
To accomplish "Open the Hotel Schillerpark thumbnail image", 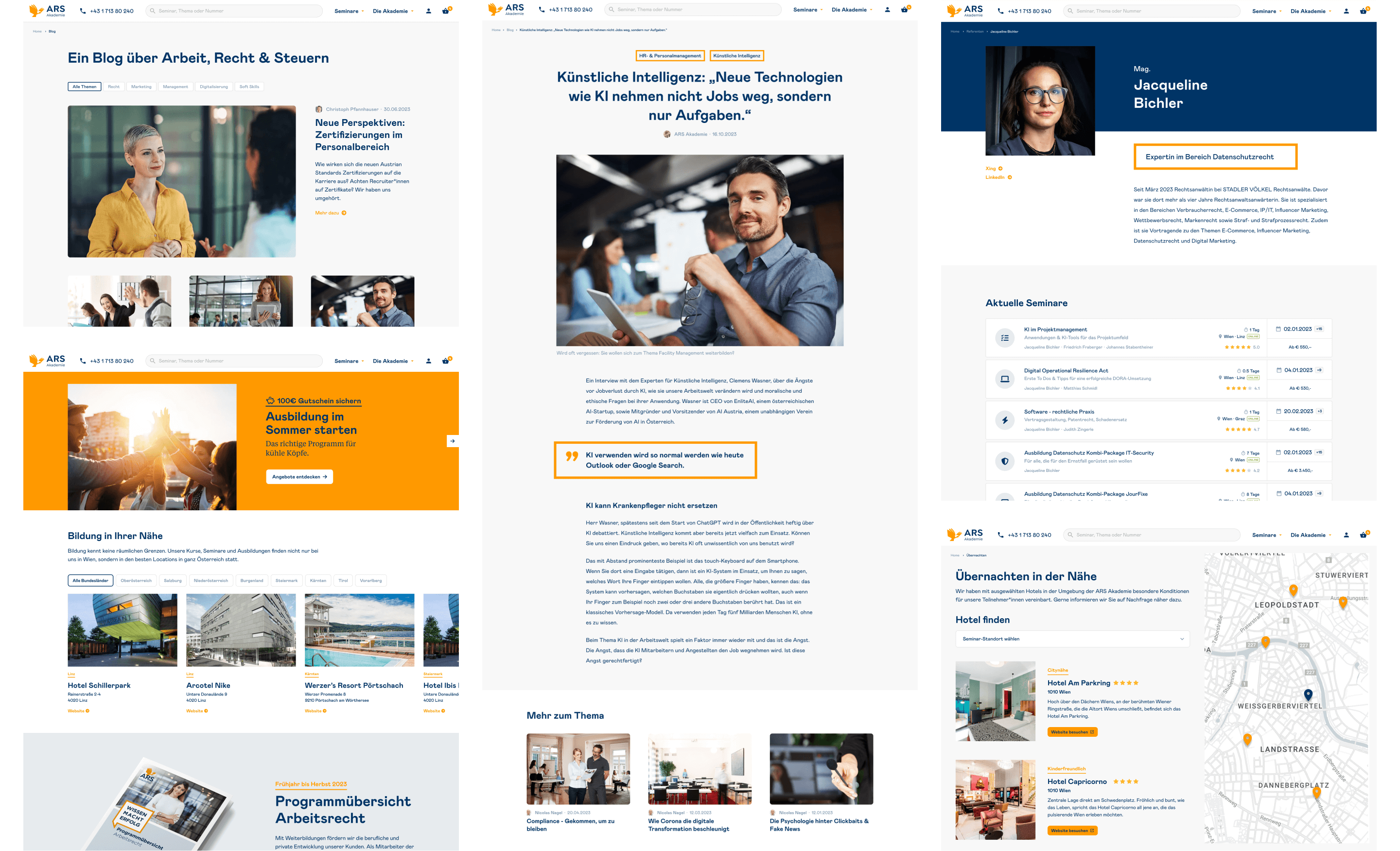I will point(122,630).
